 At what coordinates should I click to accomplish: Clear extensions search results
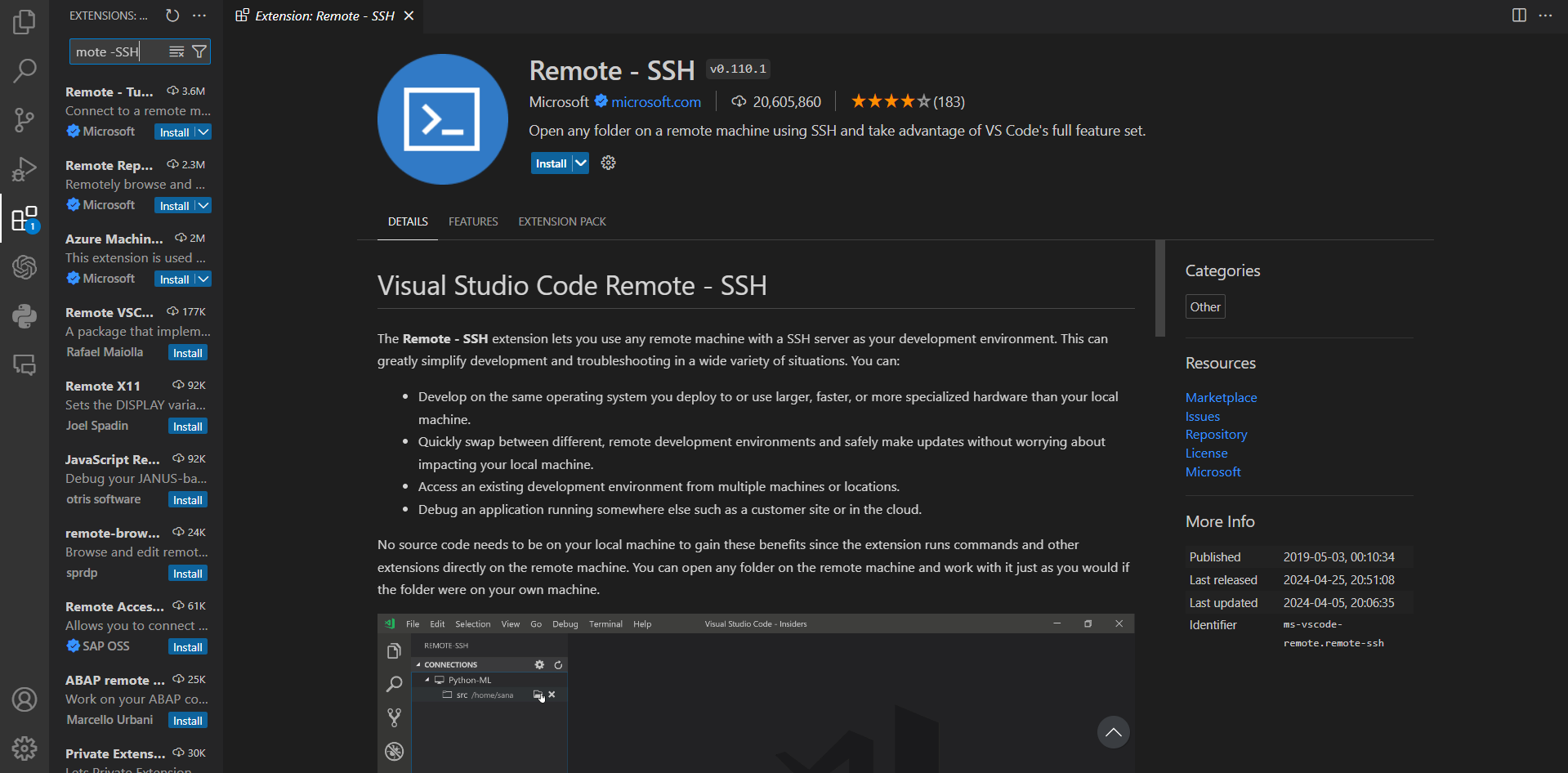coord(176,51)
